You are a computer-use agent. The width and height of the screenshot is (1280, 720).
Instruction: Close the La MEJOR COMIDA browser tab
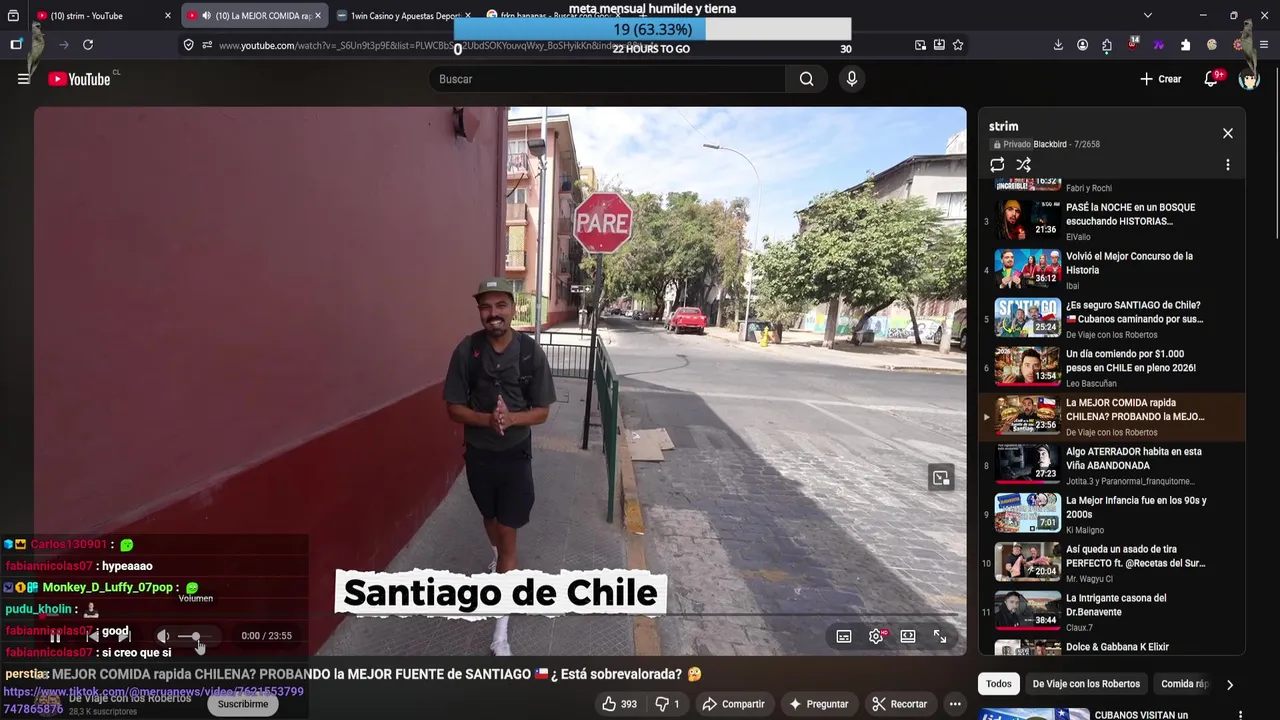[318, 16]
